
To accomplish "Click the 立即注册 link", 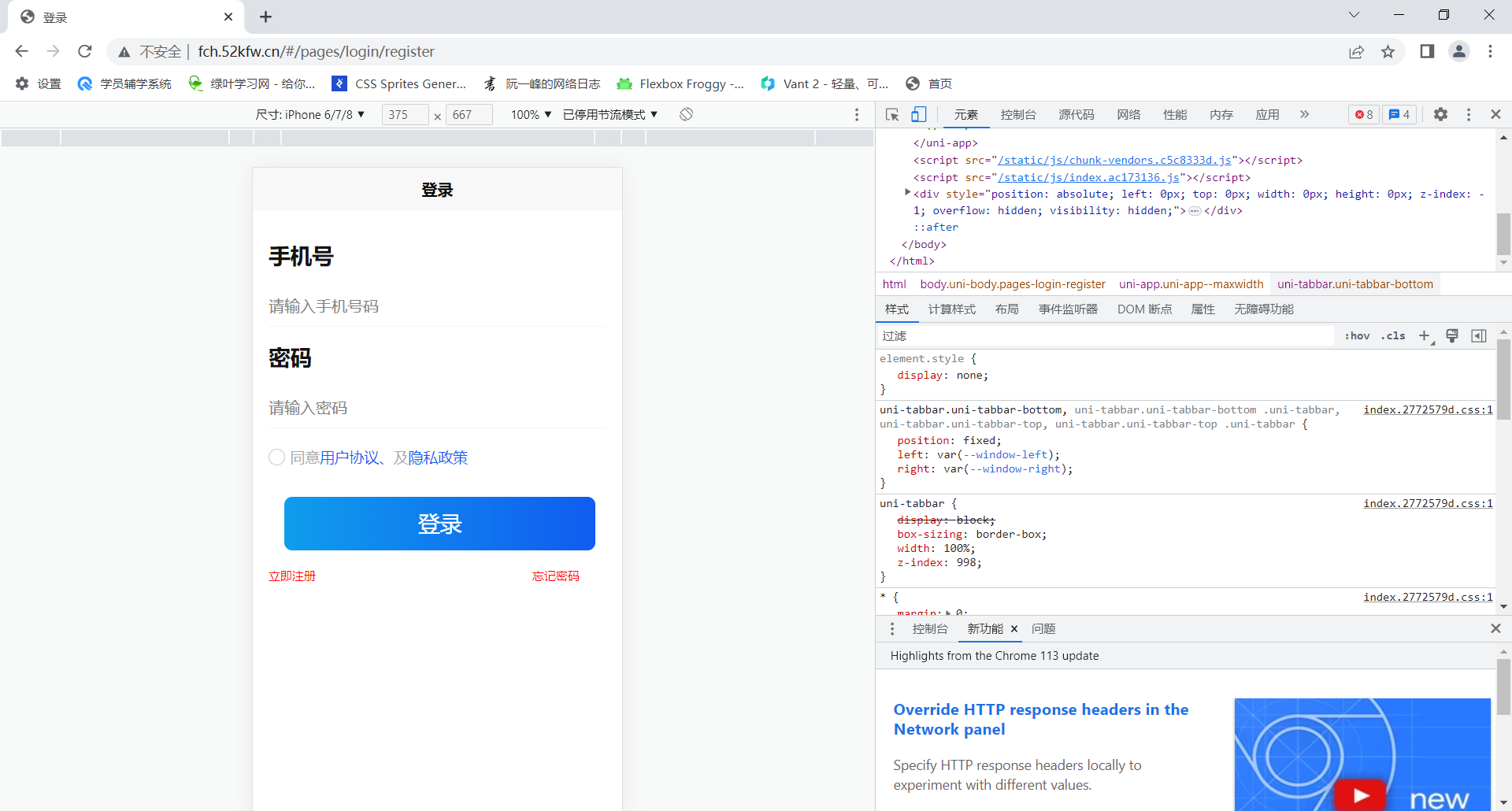I will pyautogui.click(x=292, y=576).
